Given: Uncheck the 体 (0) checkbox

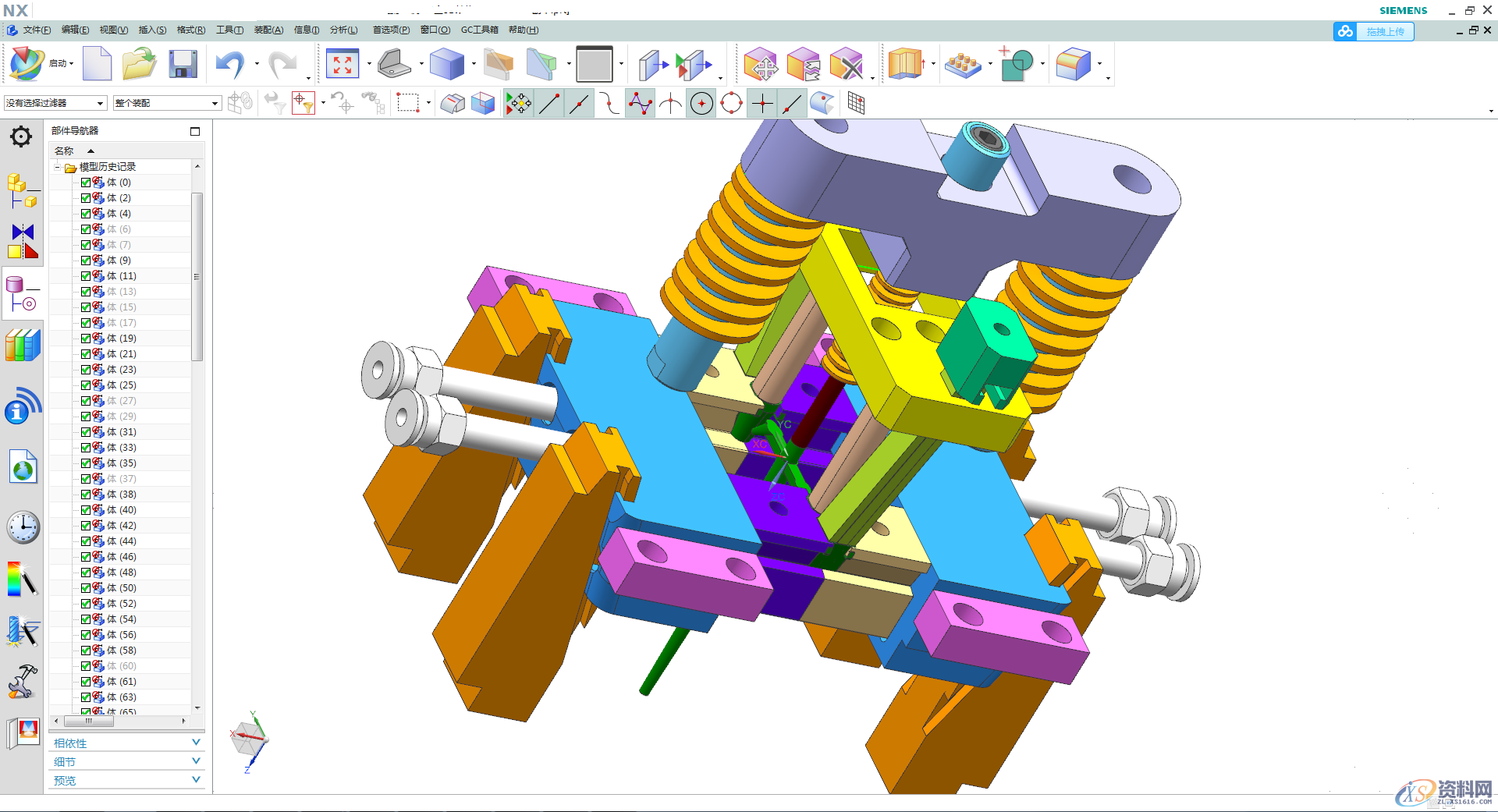Looking at the screenshot, I should pyautogui.click(x=86, y=183).
